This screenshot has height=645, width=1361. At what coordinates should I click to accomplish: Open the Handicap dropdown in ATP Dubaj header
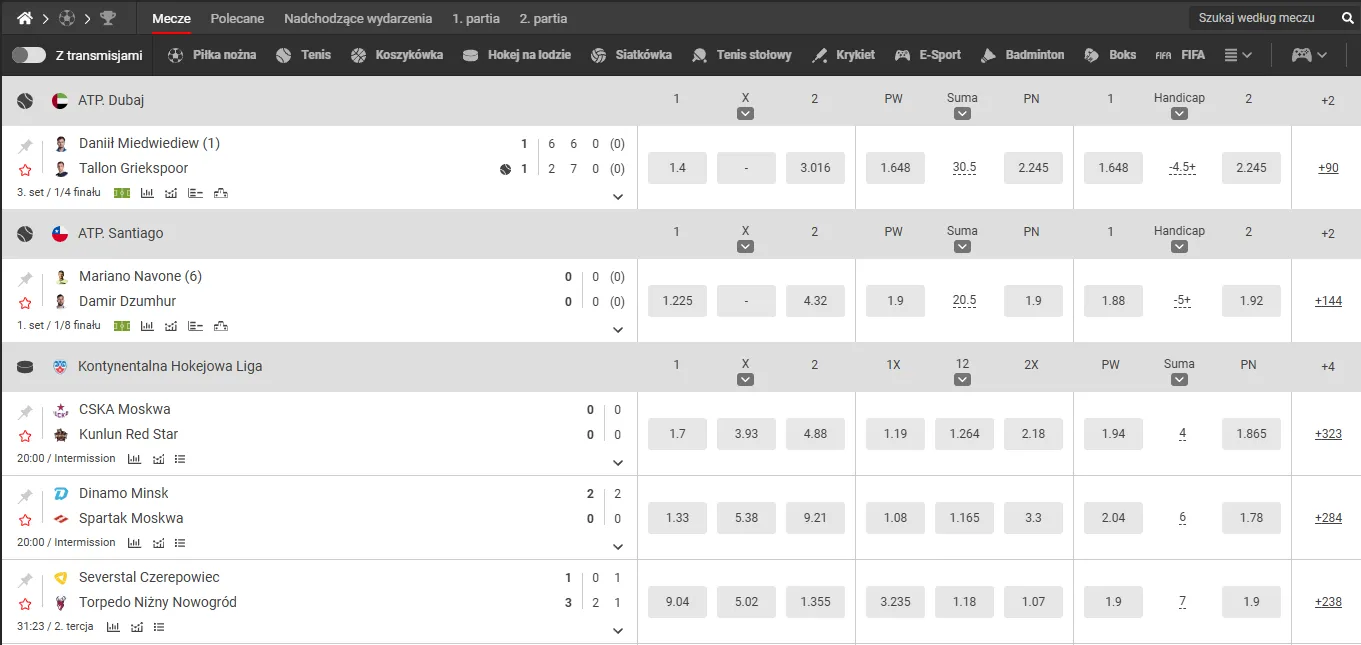[1179, 114]
